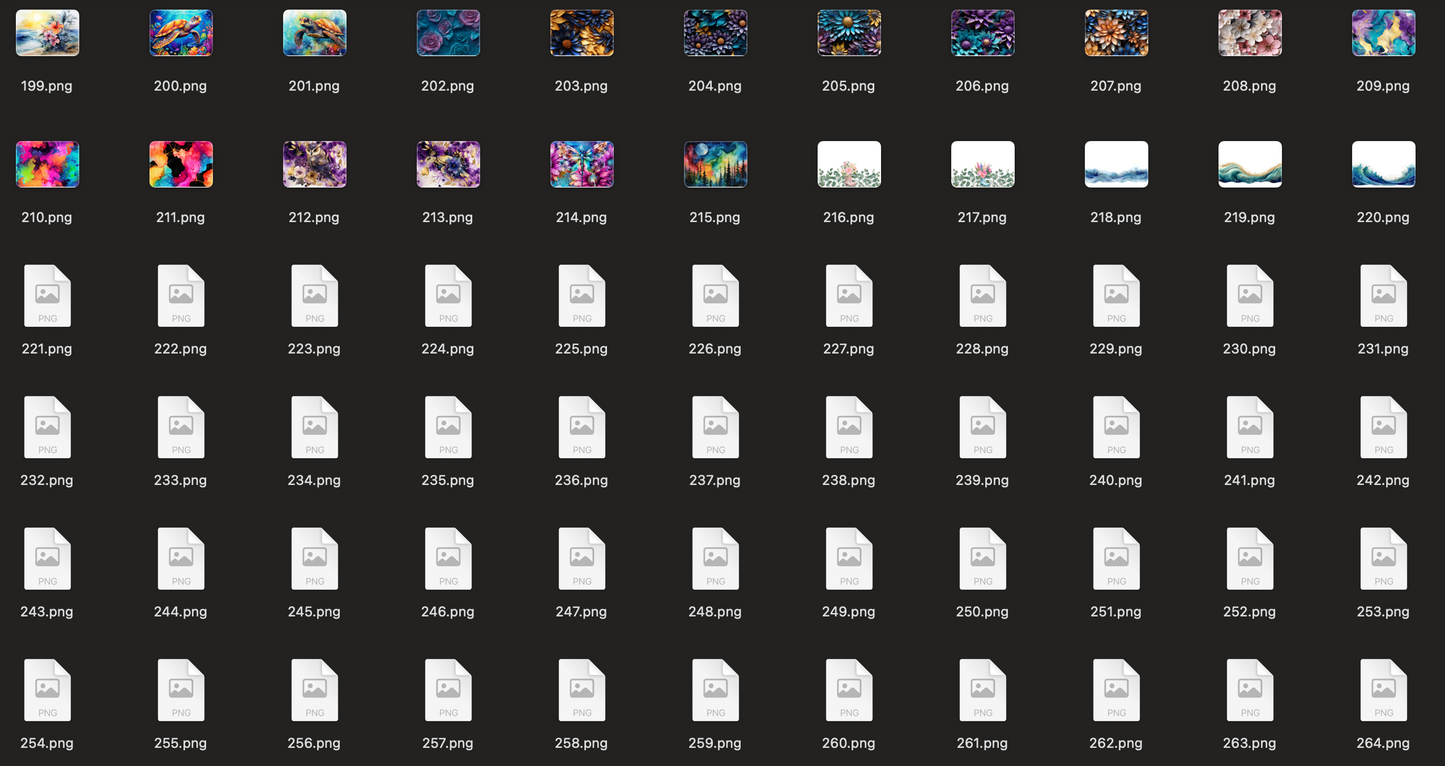Select the 254.png filename text

(x=47, y=743)
